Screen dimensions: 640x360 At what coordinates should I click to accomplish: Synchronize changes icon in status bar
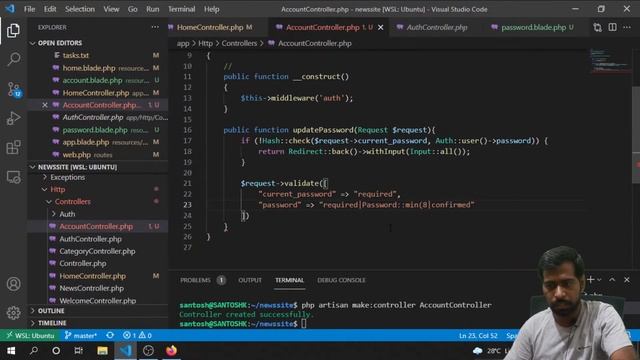(x=110, y=336)
